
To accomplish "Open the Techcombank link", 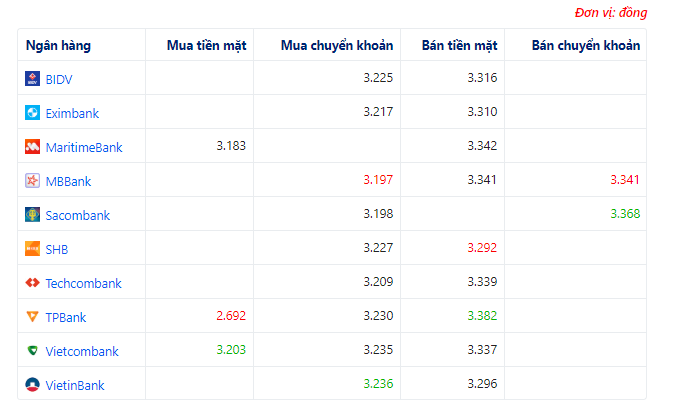I will [x=84, y=283].
